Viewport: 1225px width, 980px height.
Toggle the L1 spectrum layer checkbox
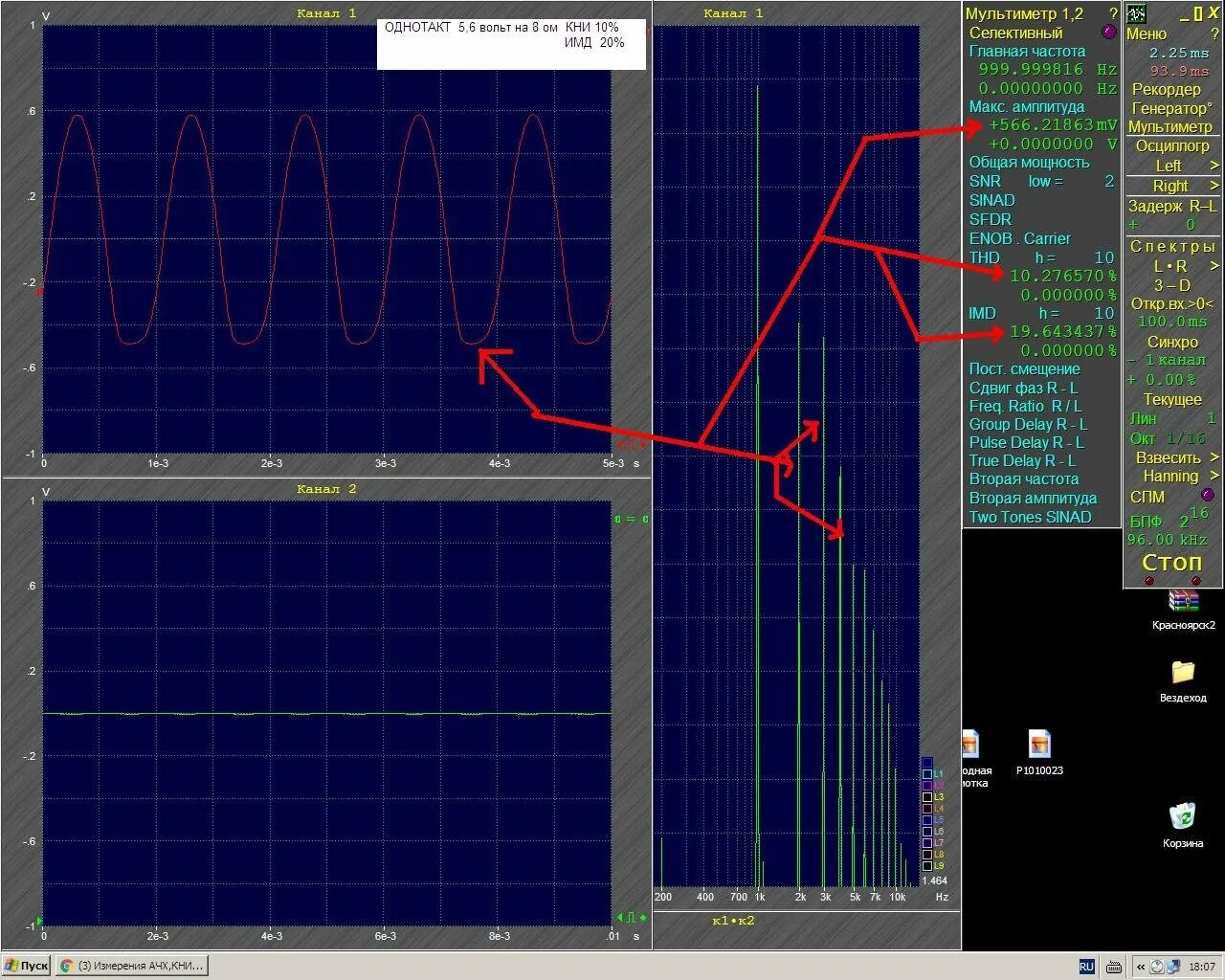926,773
